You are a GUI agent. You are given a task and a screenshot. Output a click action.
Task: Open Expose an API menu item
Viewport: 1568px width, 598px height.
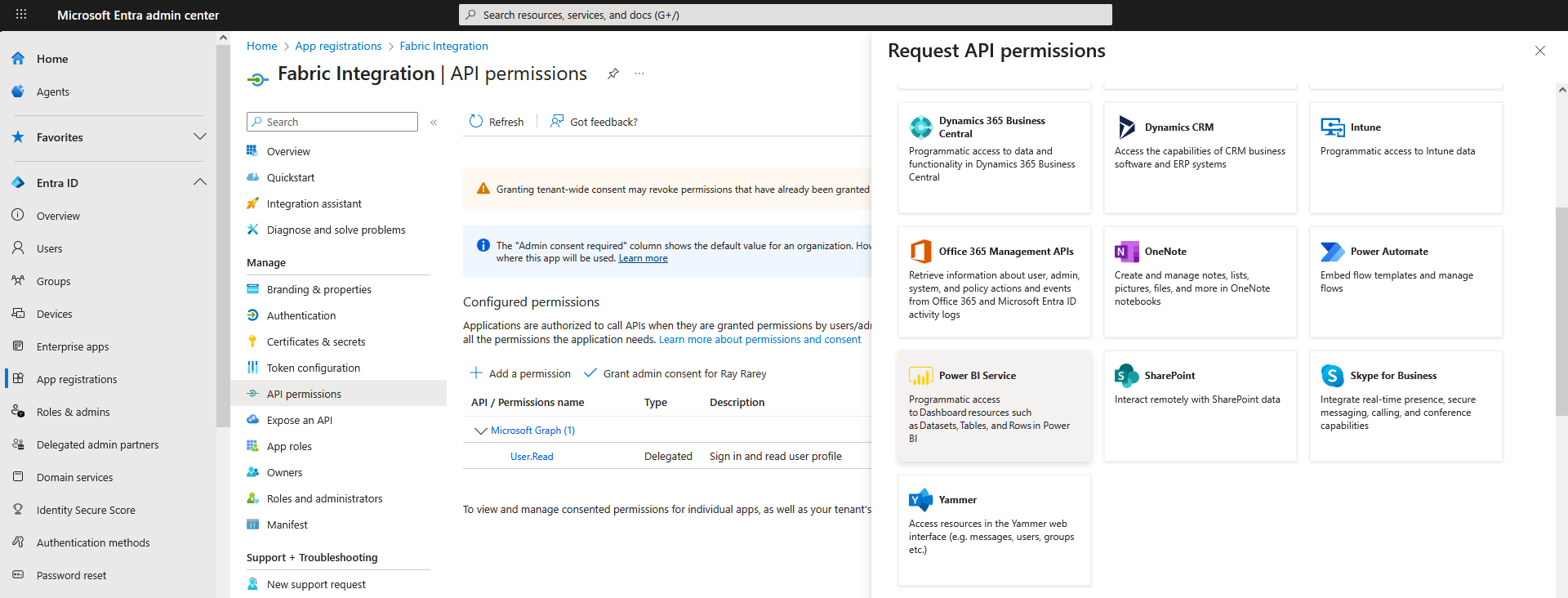pos(299,420)
